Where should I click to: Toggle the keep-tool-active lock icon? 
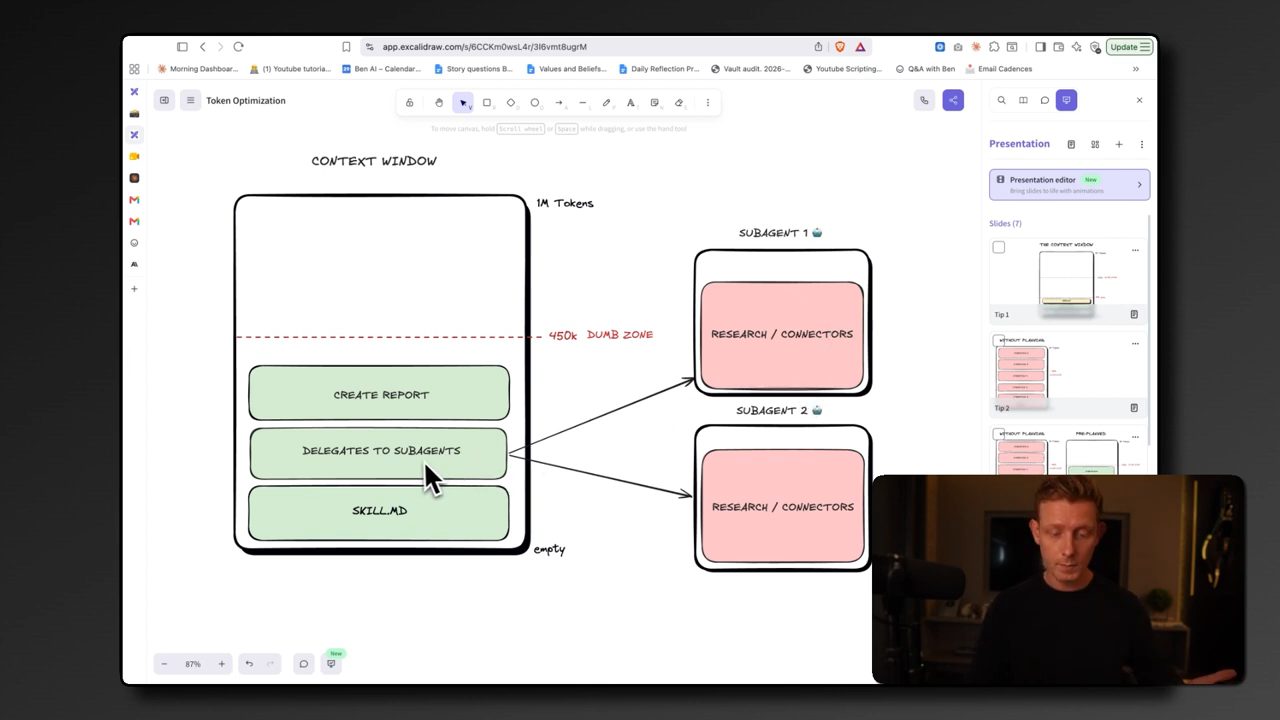point(409,102)
